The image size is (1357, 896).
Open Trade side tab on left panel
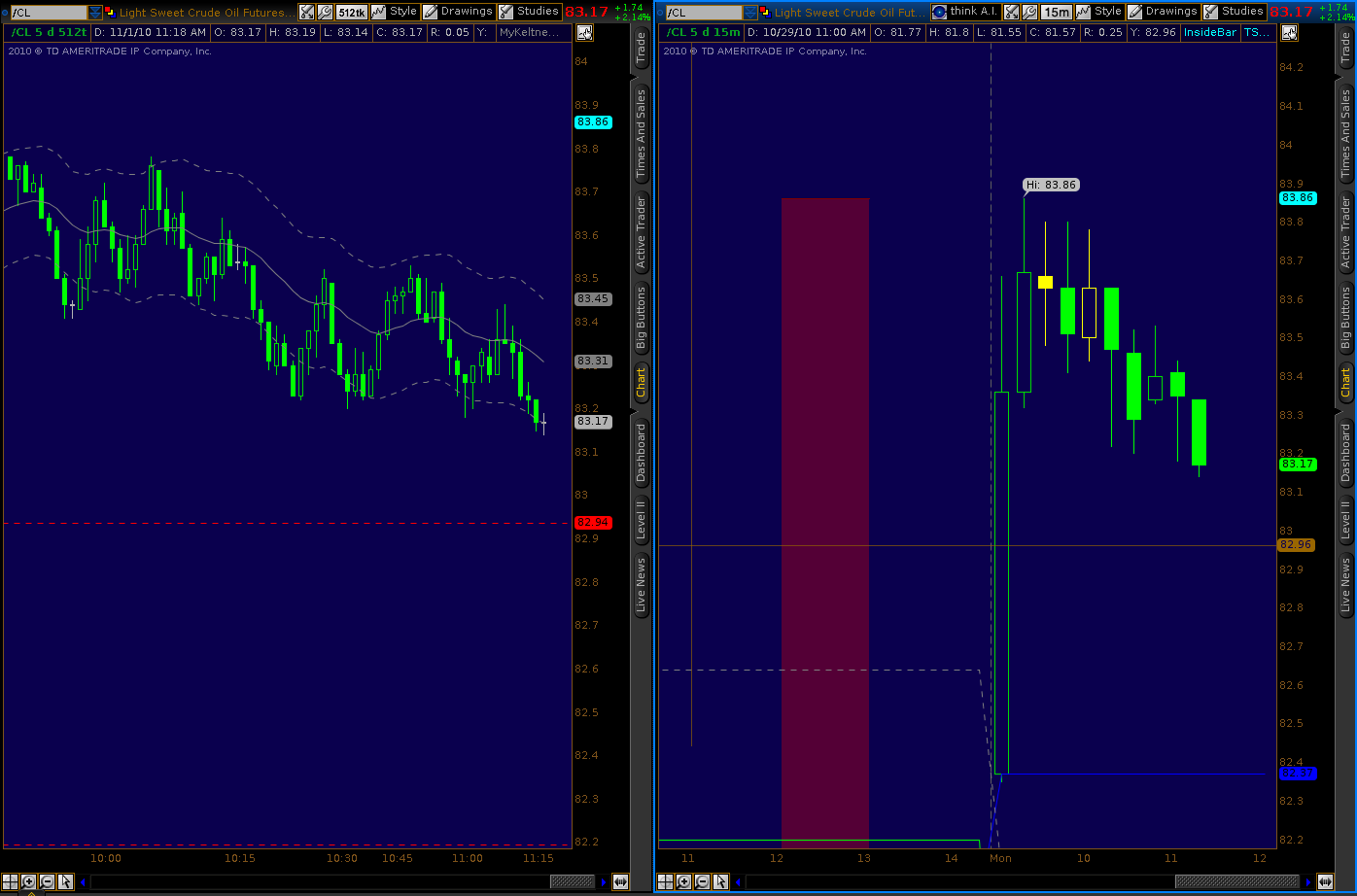[641, 49]
